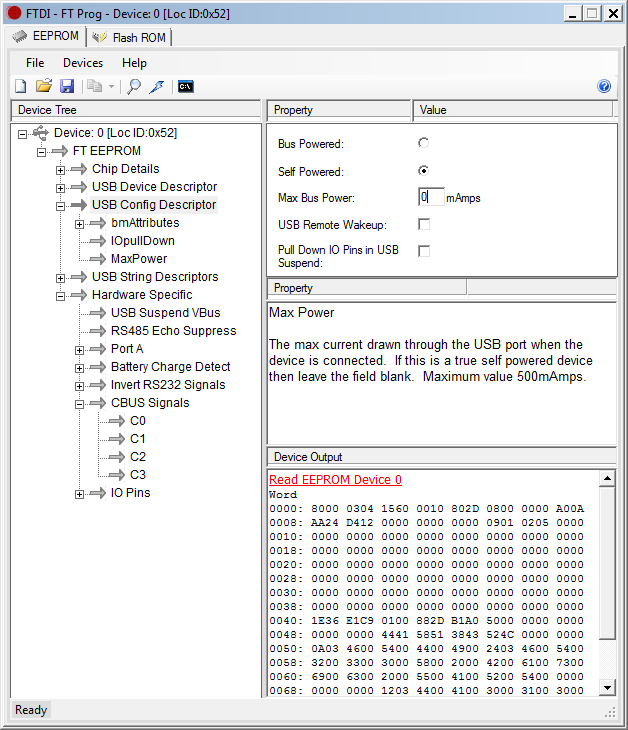Collapse the CBUS Signals node
Image resolution: width=628 pixels, height=730 pixels.
80,404
